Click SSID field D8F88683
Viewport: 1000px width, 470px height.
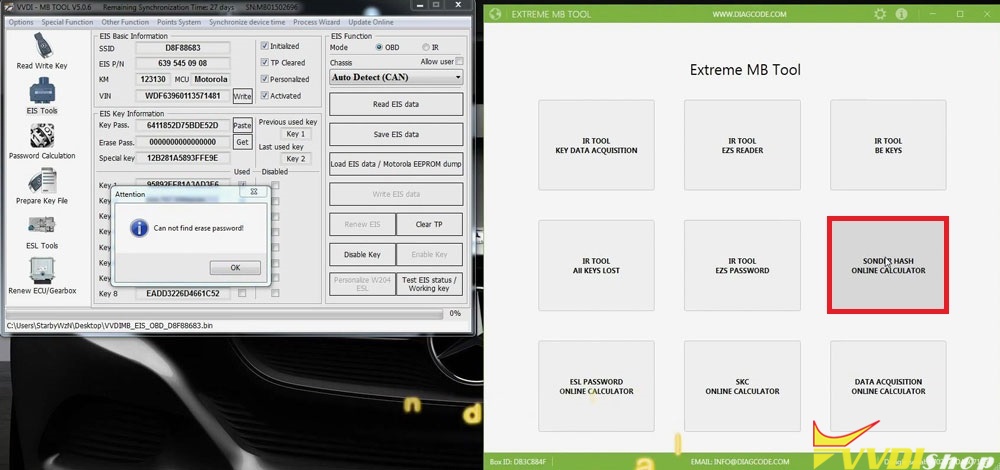[x=182, y=48]
